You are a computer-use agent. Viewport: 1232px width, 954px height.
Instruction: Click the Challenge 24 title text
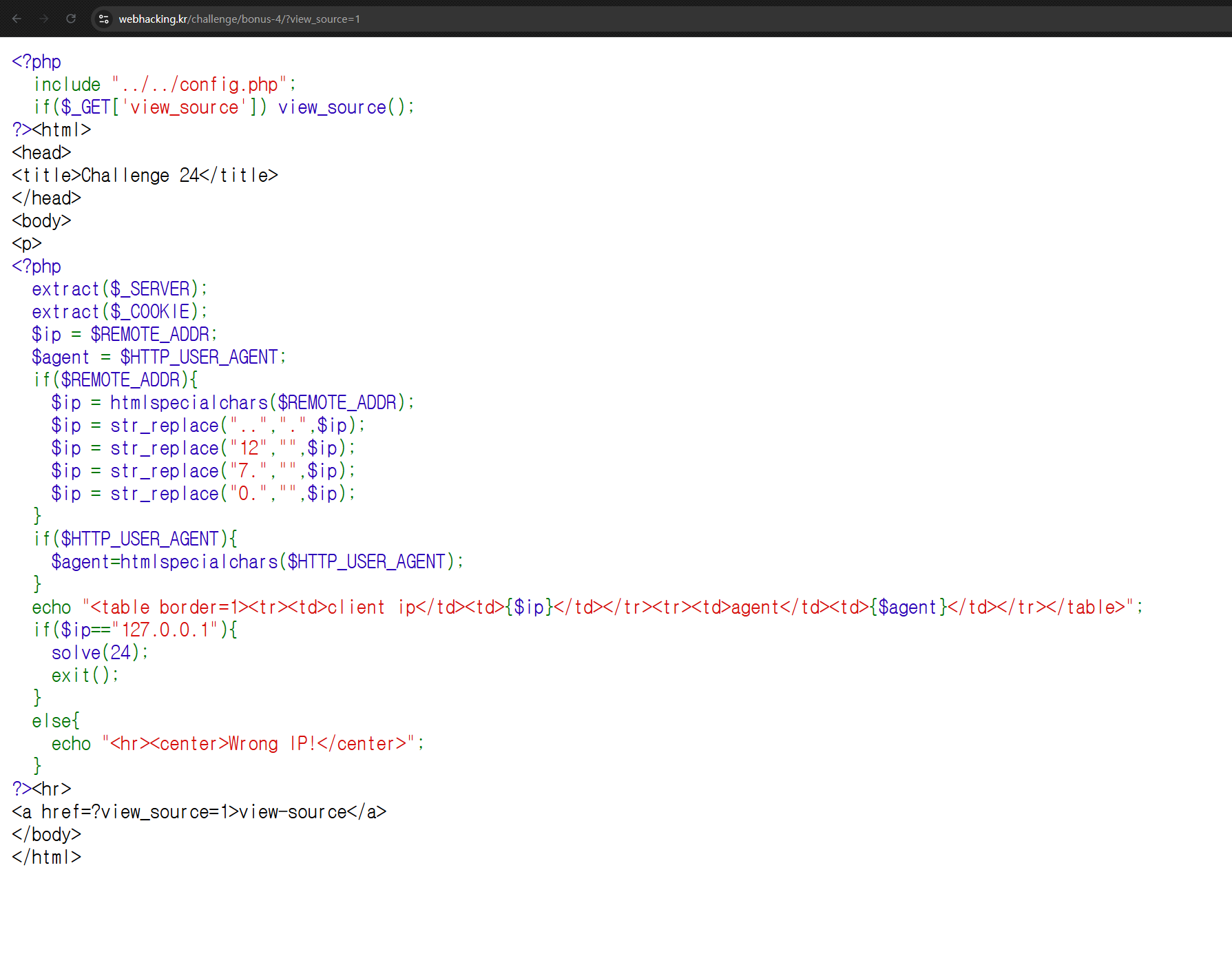coord(125,176)
